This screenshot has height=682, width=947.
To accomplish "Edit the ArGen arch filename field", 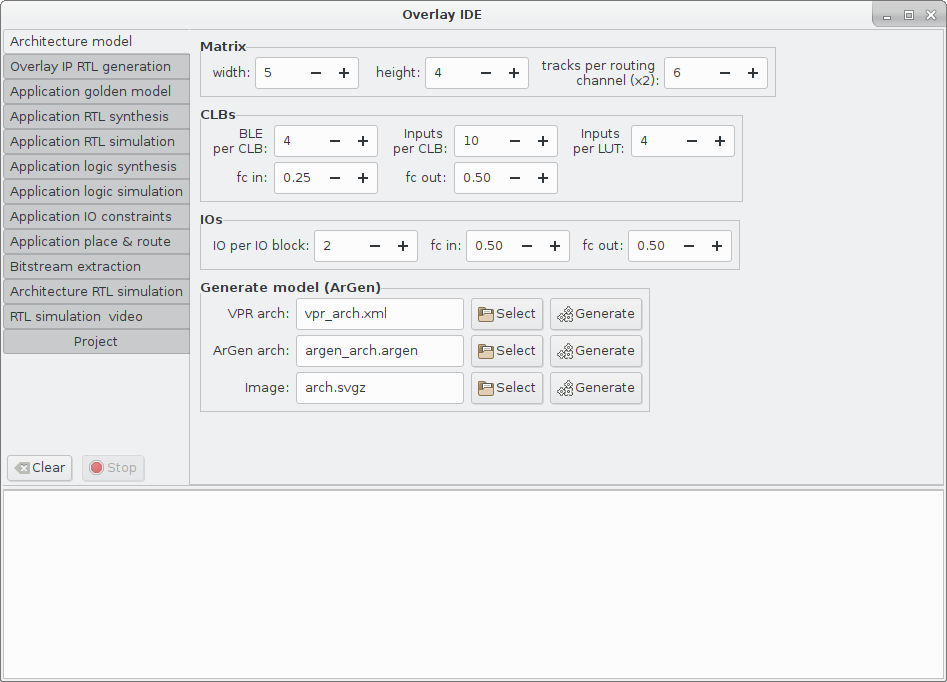I will click(x=380, y=351).
